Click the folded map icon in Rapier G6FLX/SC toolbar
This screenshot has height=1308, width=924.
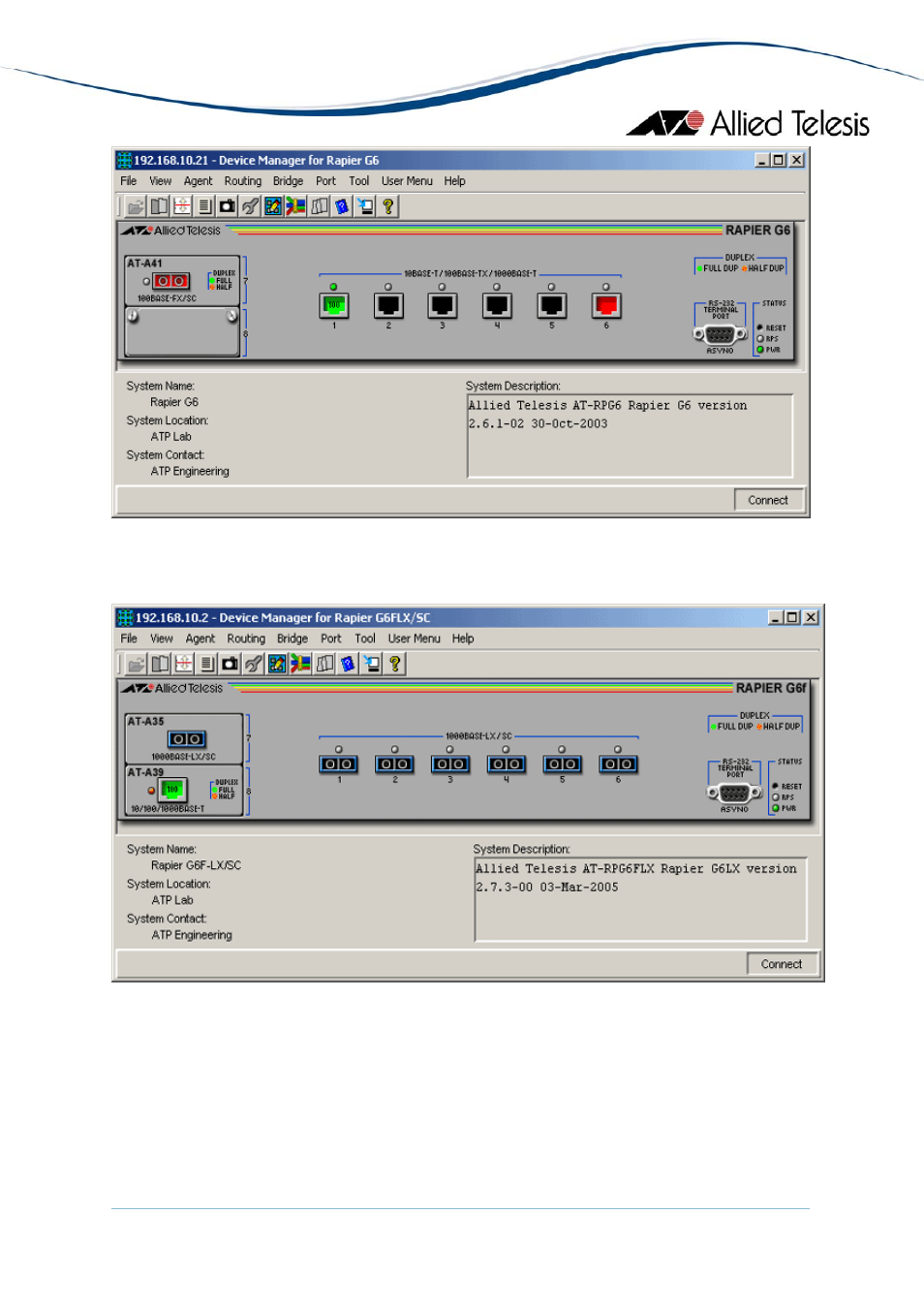(x=324, y=664)
